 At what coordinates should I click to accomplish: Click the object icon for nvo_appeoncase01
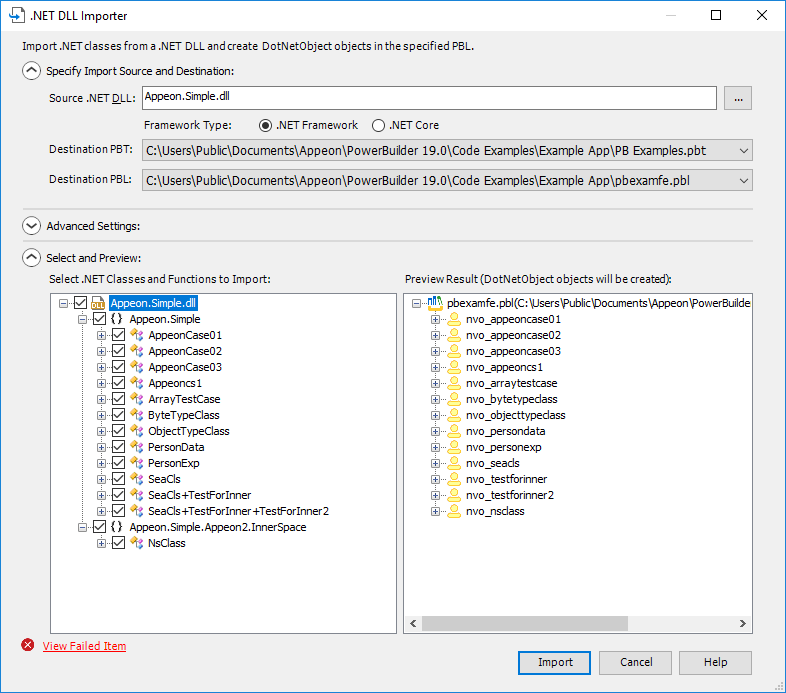pyautogui.click(x=454, y=319)
